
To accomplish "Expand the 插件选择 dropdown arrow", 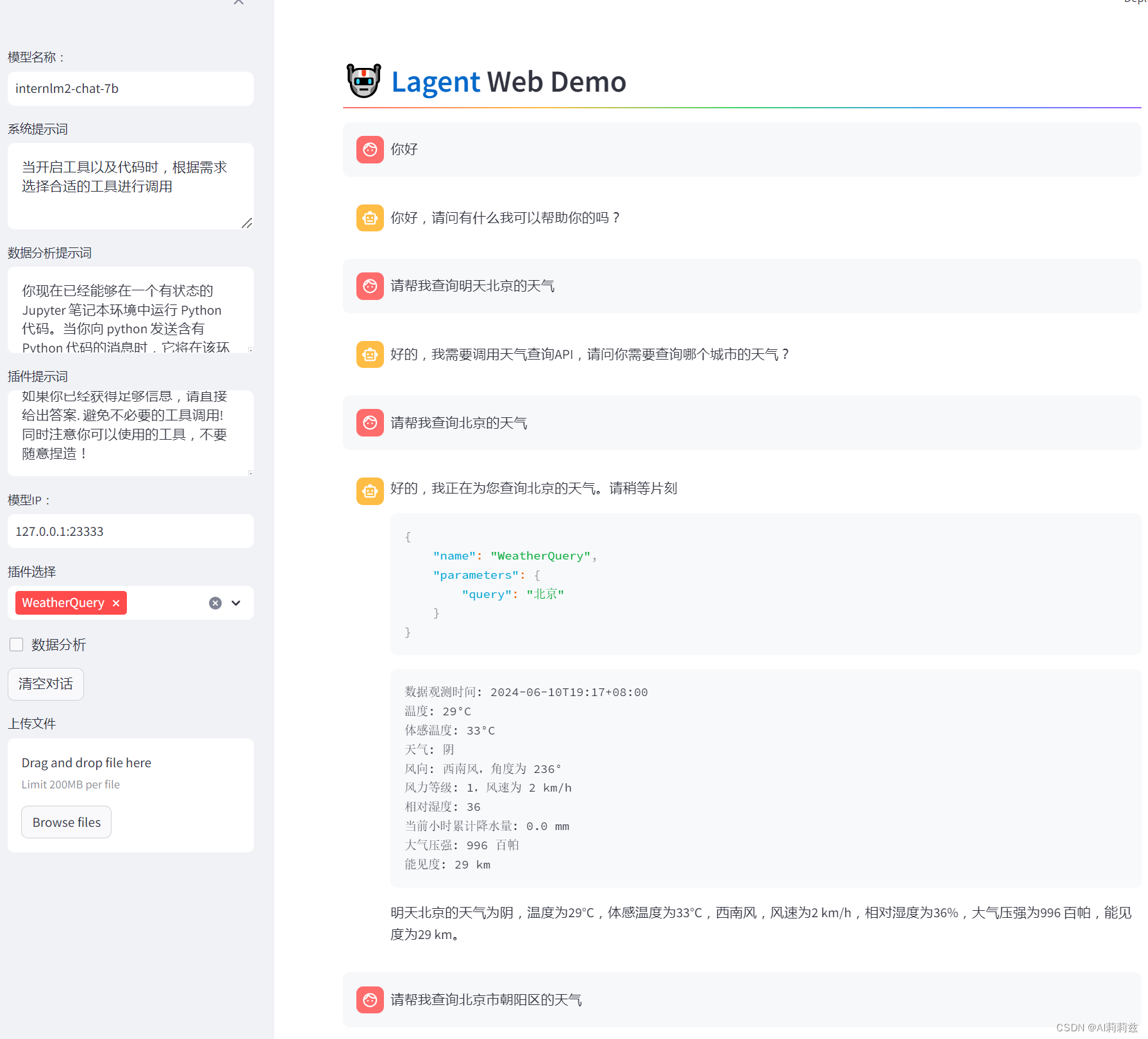I will pos(236,603).
